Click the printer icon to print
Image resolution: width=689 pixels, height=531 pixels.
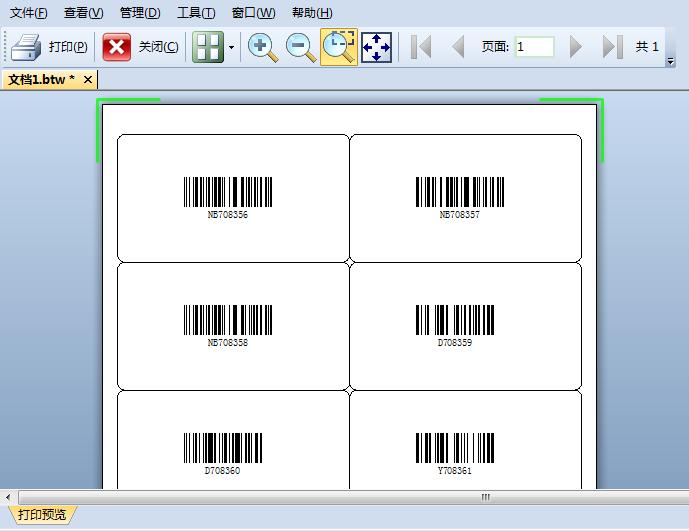click(26, 47)
